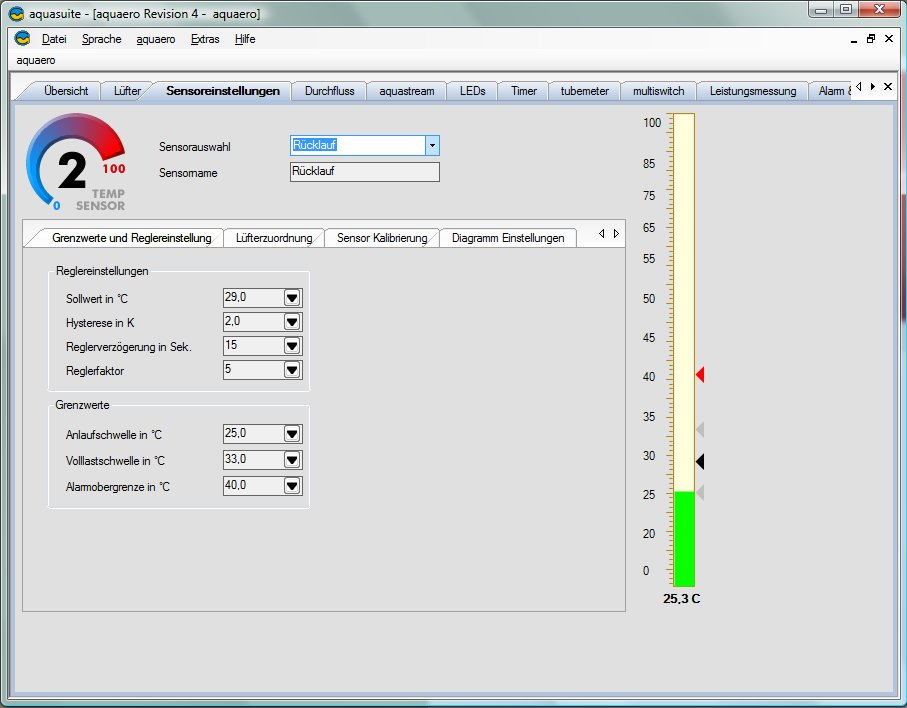This screenshot has width=907, height=708.
Task: Click the black setpoint marker on thermometer
Action: [700, 461]
